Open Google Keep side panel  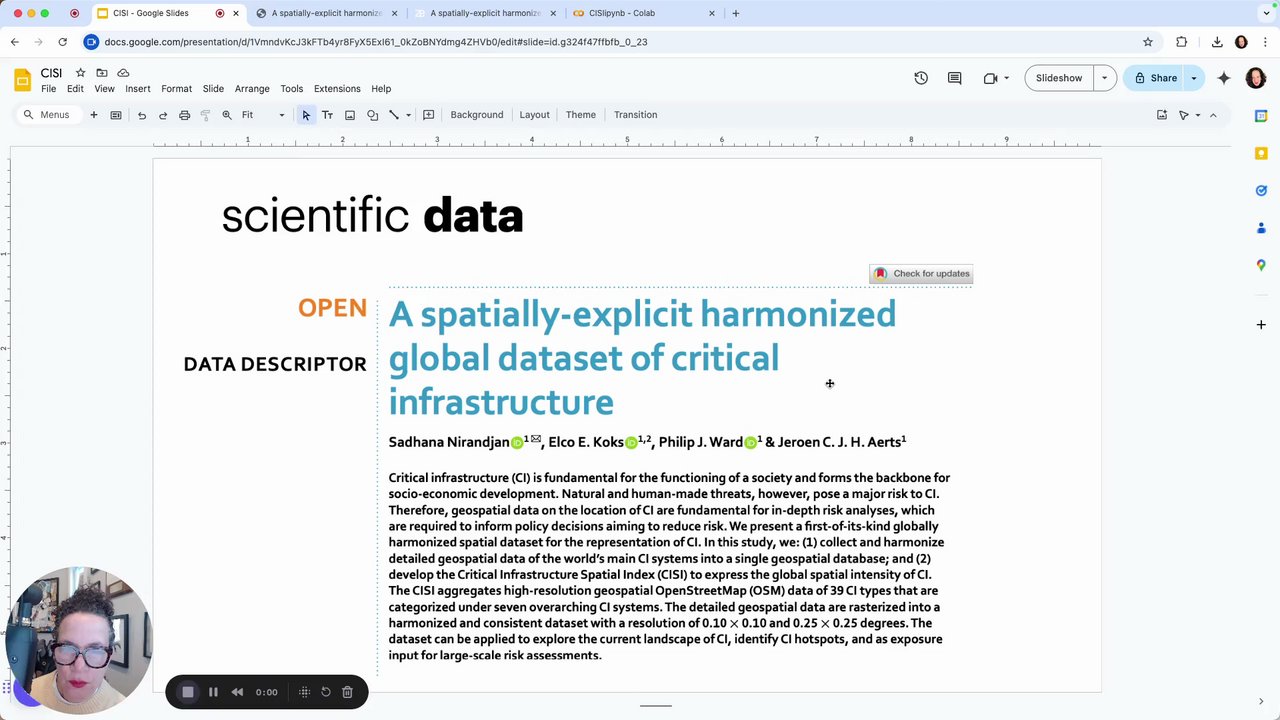(x=1261, y=153)
